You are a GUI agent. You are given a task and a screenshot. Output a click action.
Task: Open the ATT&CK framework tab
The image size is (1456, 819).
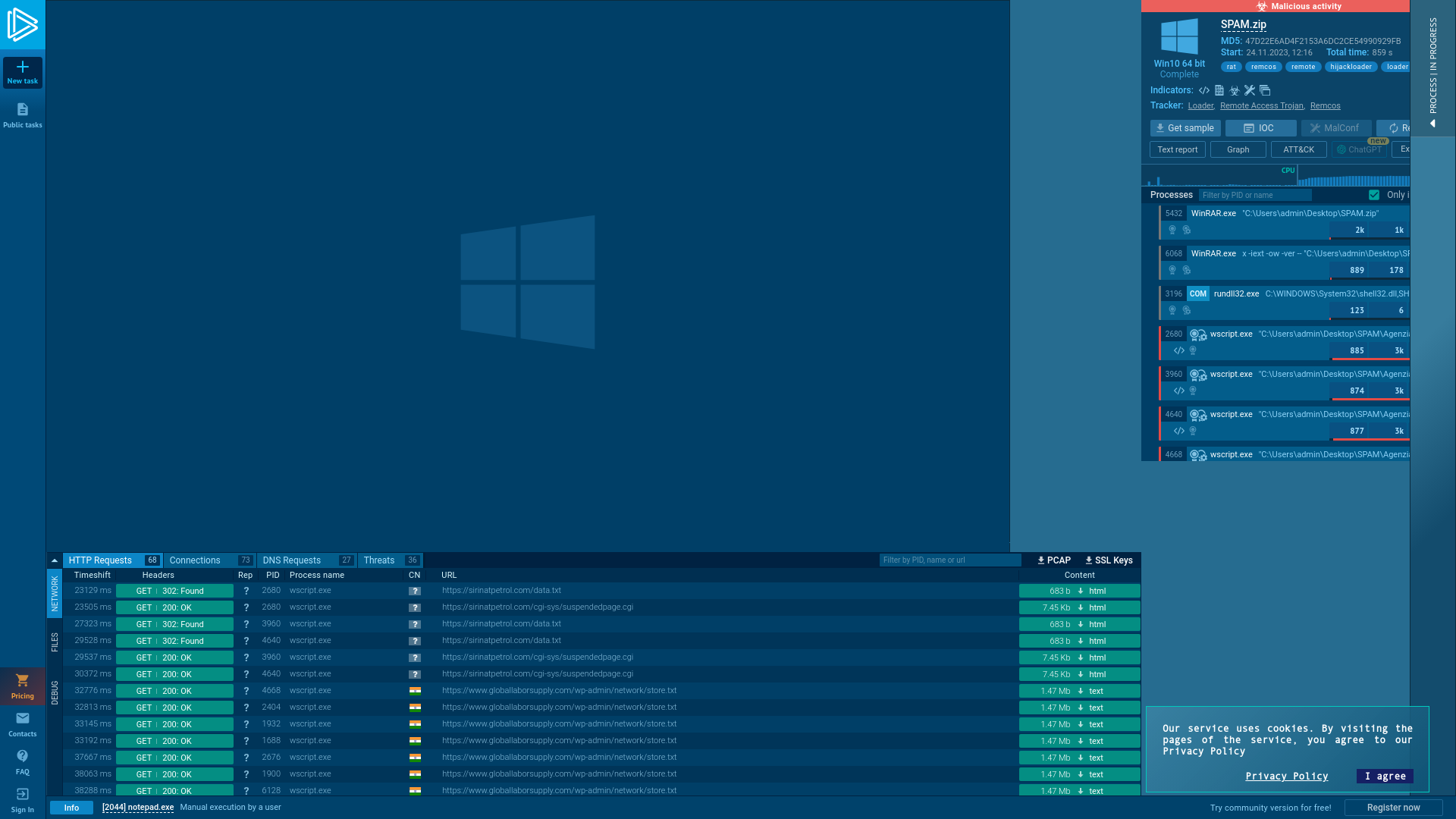coord(1298,149)
